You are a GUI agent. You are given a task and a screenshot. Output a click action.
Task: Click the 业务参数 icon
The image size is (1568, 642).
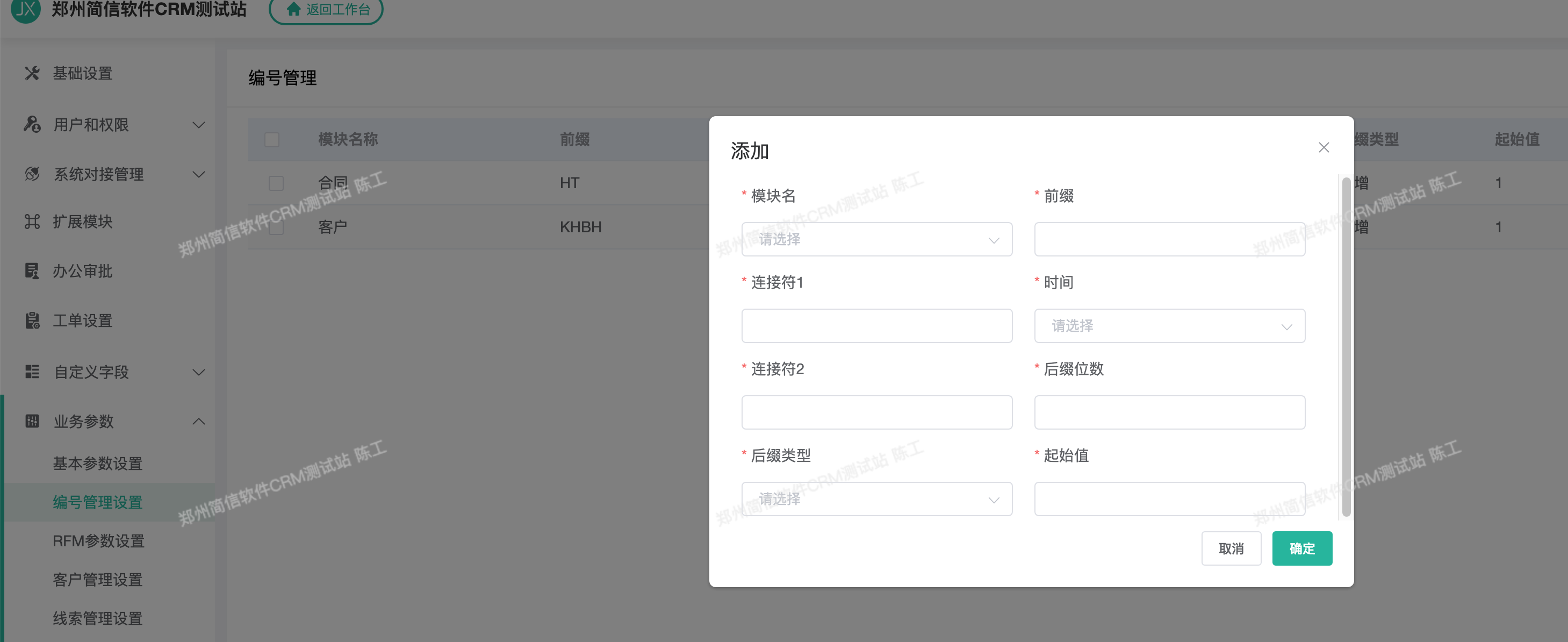32,421
